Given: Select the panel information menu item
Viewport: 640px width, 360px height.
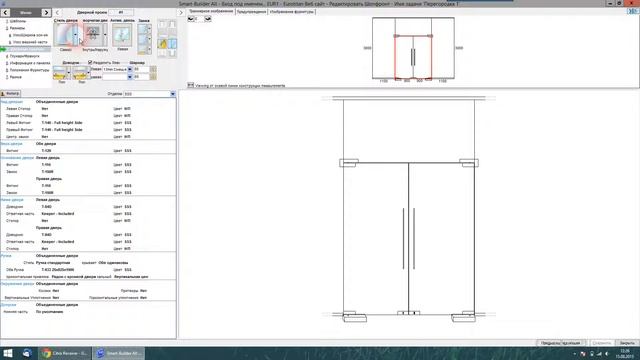Looking at the screenshot, I should coord(30,63).
